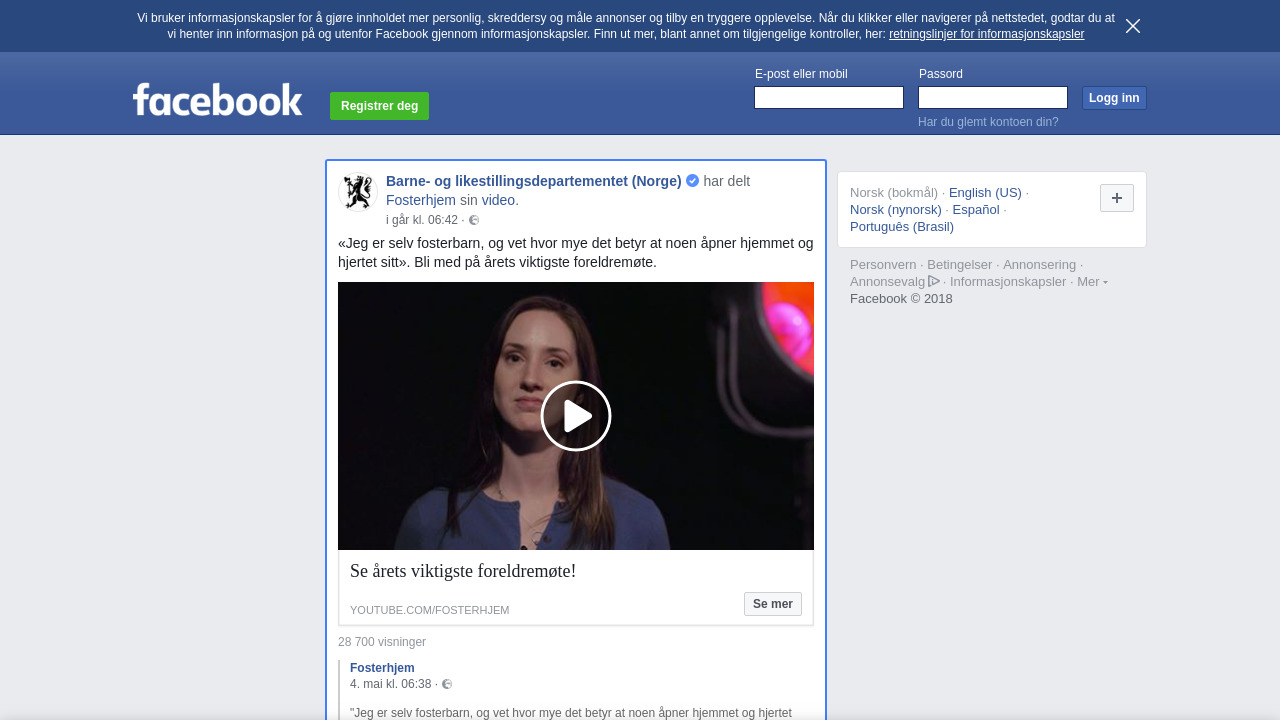
Task: Open the Har du glemt kontoen din link
Action: click(988, 122)
